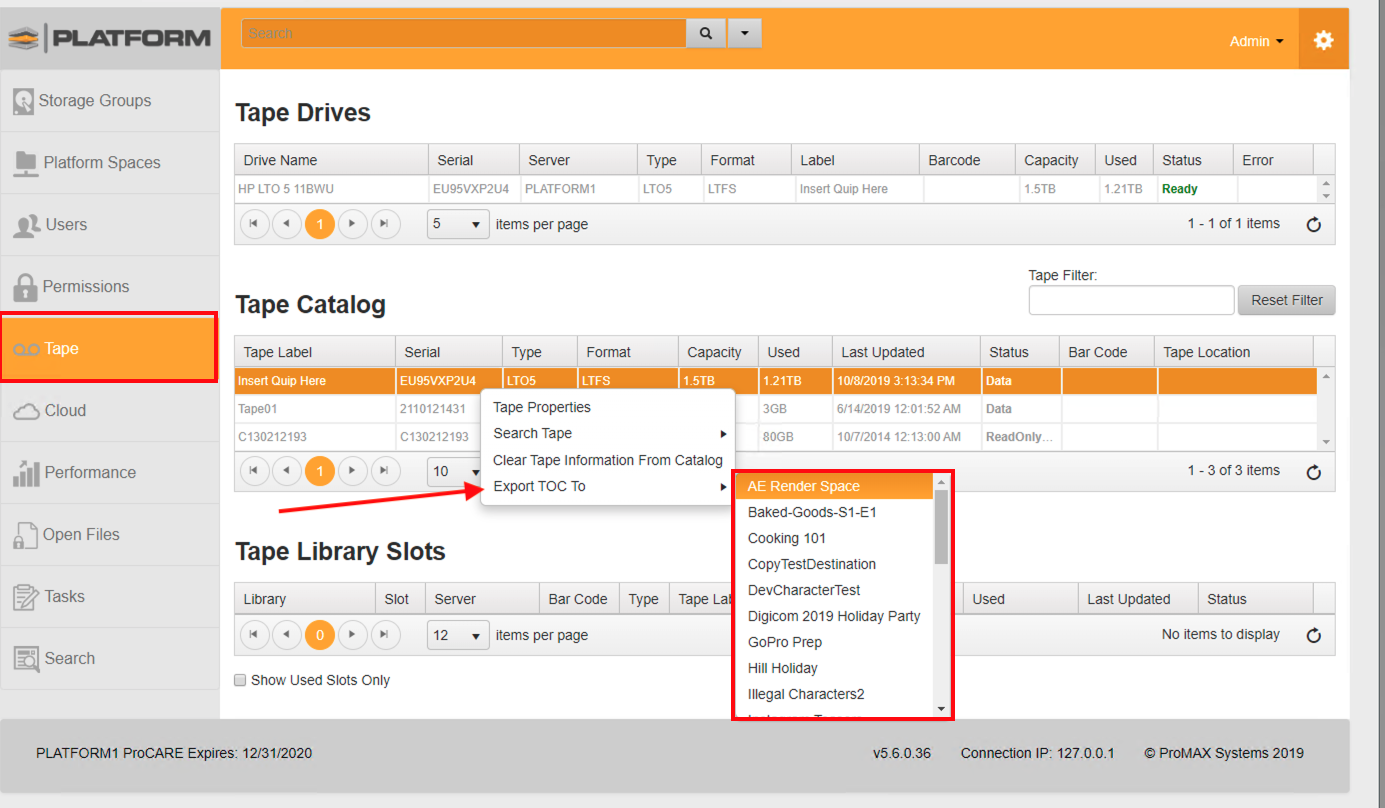Open Platform Spaces in sidebar
Image resolution: width=1385 pixels, height=808 pixels.
[101, 163]
